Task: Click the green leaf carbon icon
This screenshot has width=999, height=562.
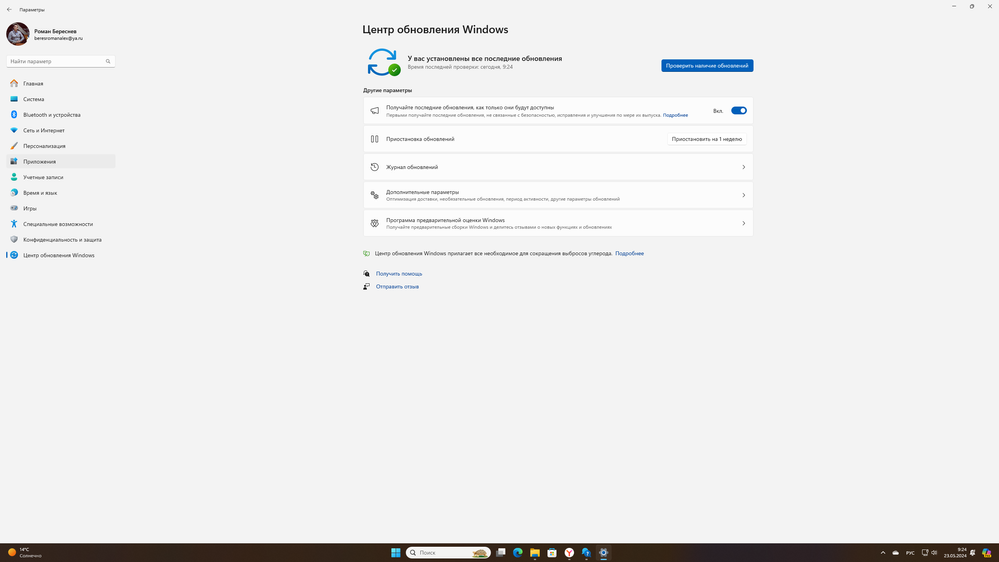Action: click(366, 254)
